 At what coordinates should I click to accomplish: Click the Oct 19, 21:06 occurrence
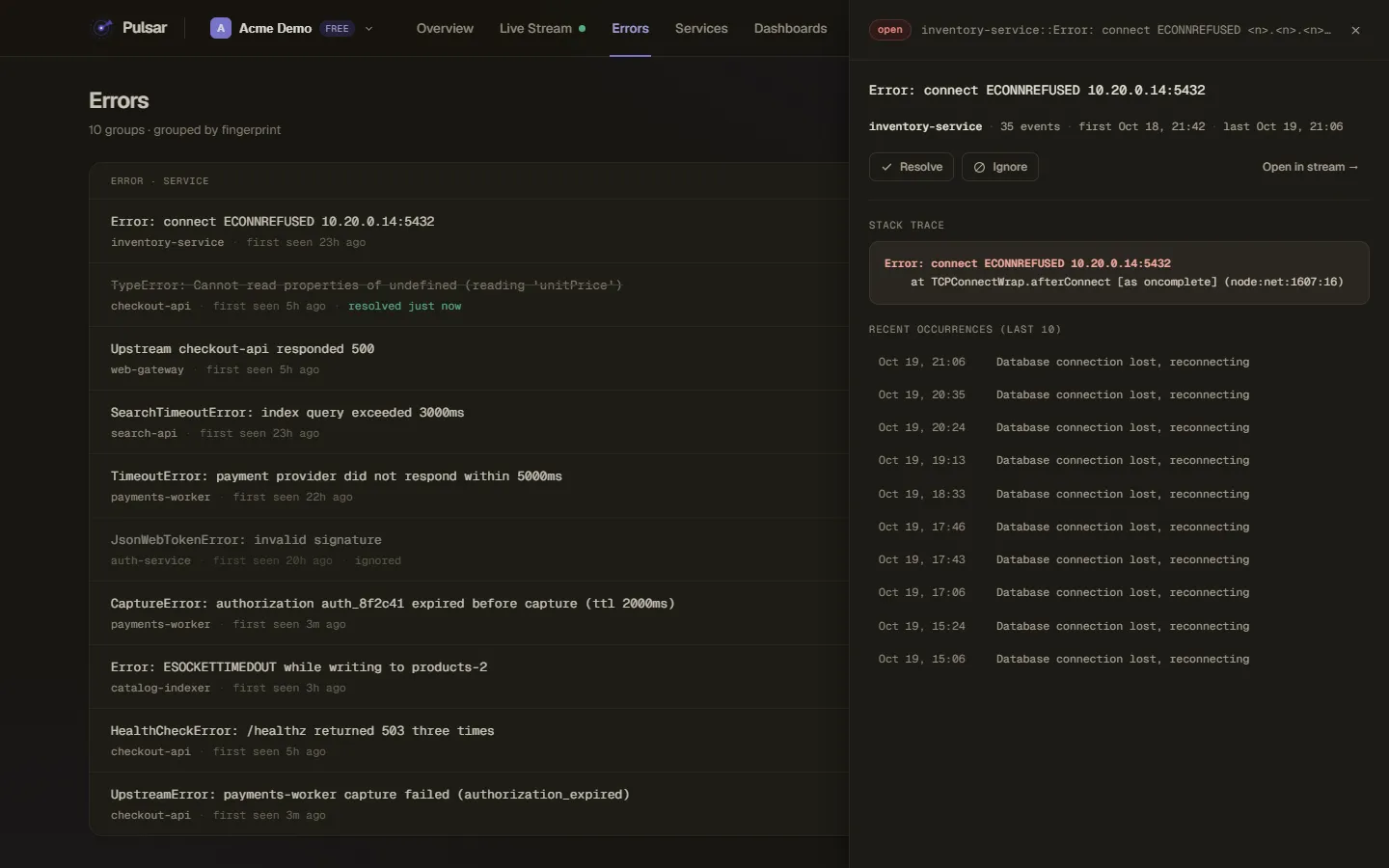[x=1119, y=363]
